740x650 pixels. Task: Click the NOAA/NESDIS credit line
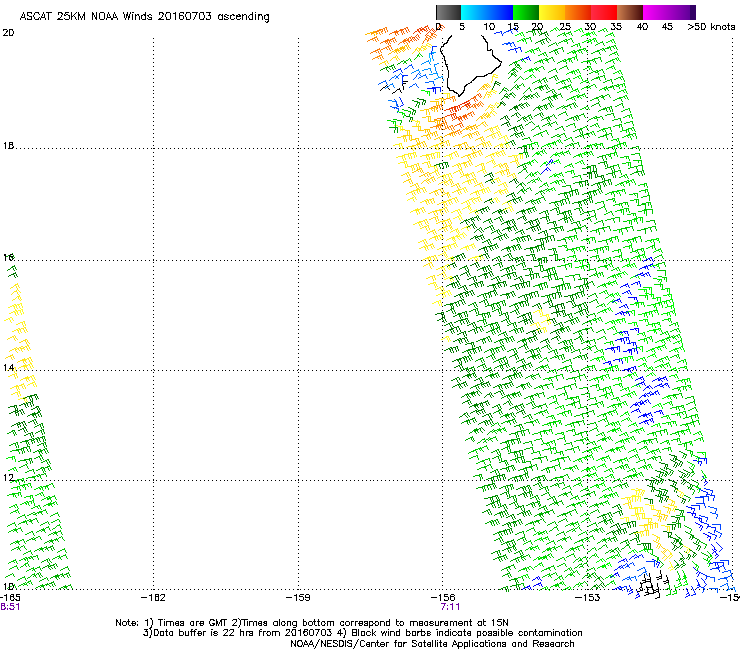coord(432,644)
